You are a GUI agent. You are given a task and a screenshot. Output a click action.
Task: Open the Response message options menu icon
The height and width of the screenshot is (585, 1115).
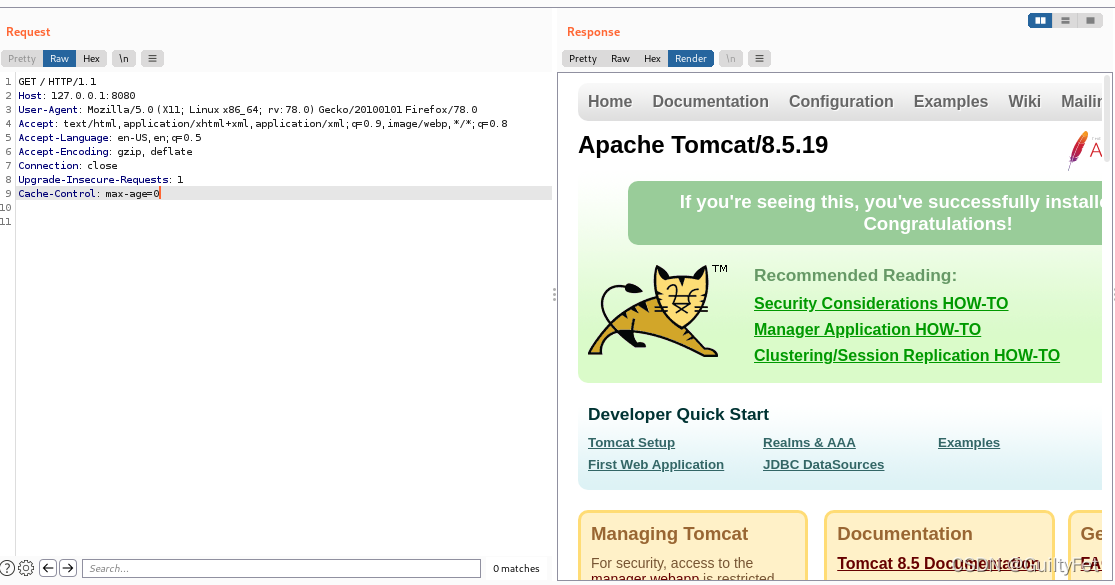point(759,58)
